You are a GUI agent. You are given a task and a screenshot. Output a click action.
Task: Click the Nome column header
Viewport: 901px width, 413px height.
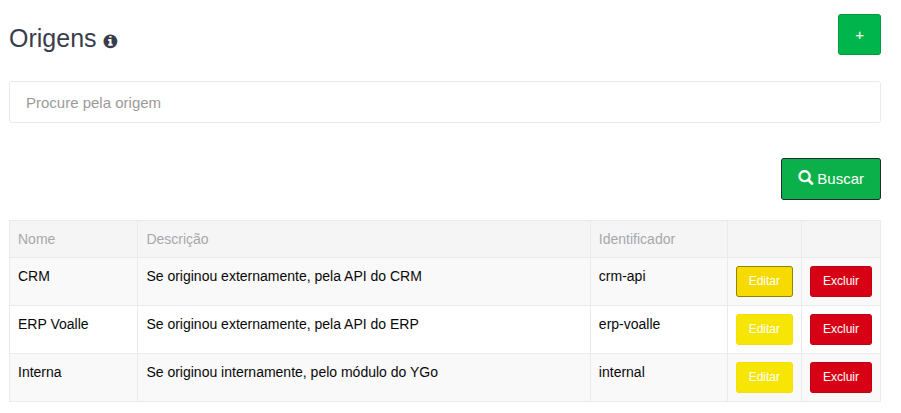37,239
